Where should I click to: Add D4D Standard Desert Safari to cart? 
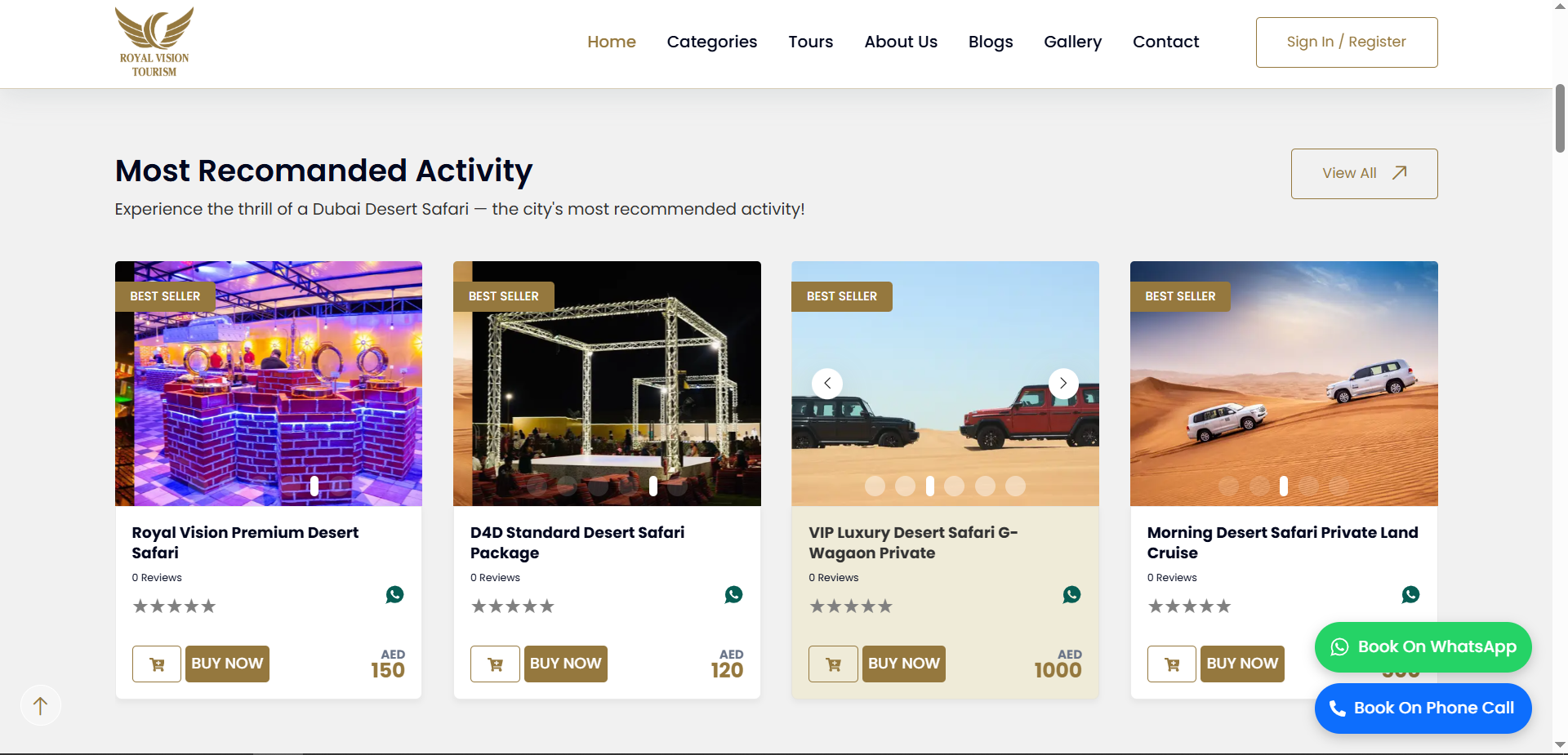(495, 664)
